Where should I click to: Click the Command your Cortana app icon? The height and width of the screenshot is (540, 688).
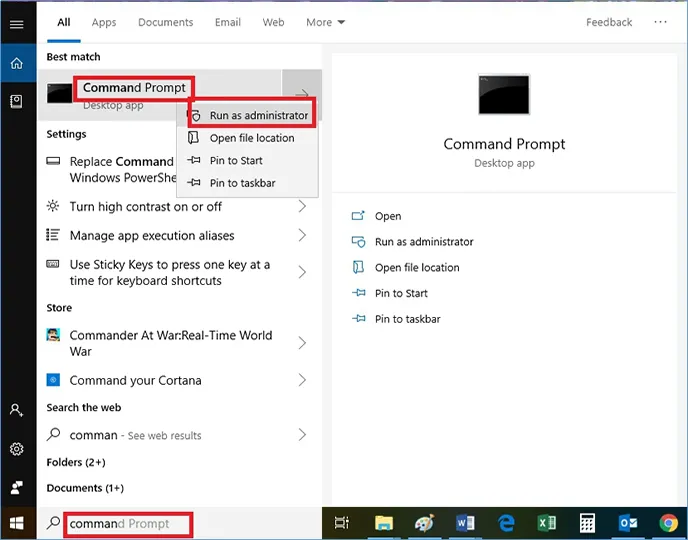click(53, 379)
